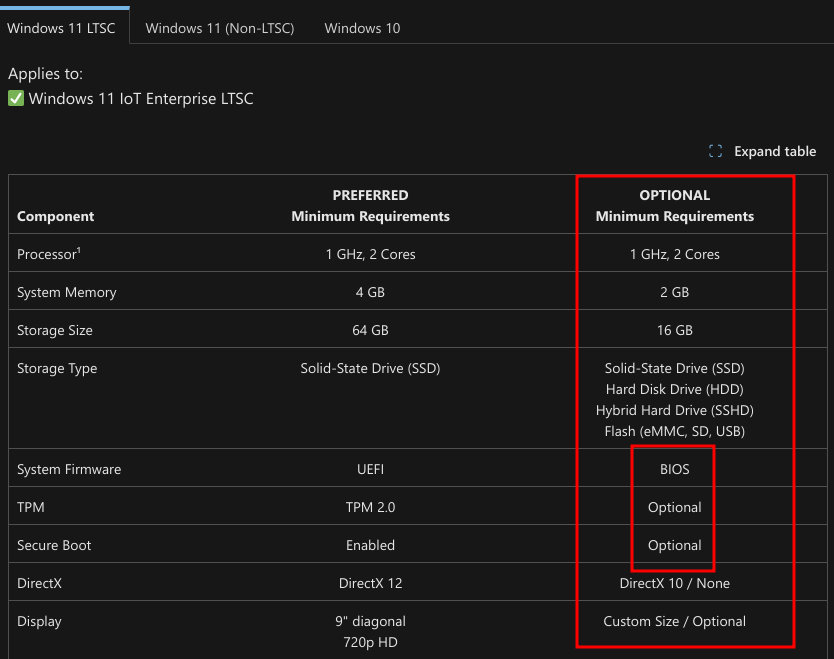This screenshot has height=659, width=834.
Task: Click the 'Applies to:' label
Action: (45, 73)
